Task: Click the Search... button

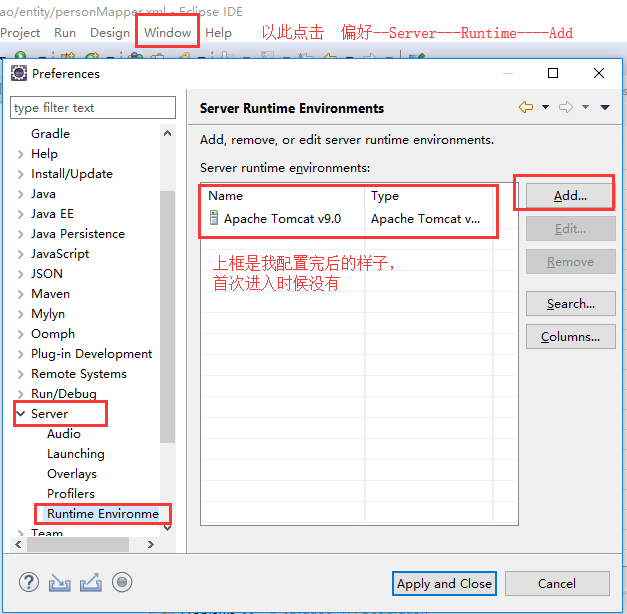Action: tap(570, 304)
